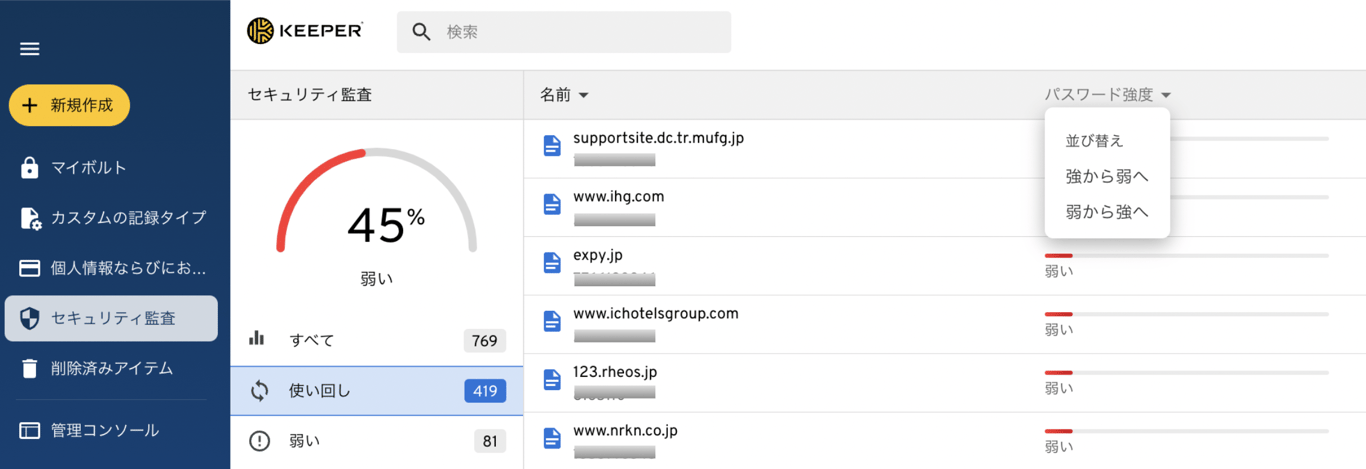Viewport: 1366px width, 469px height.
Task: Open マイボルト in the sidebar
Action: coord(110,167)
